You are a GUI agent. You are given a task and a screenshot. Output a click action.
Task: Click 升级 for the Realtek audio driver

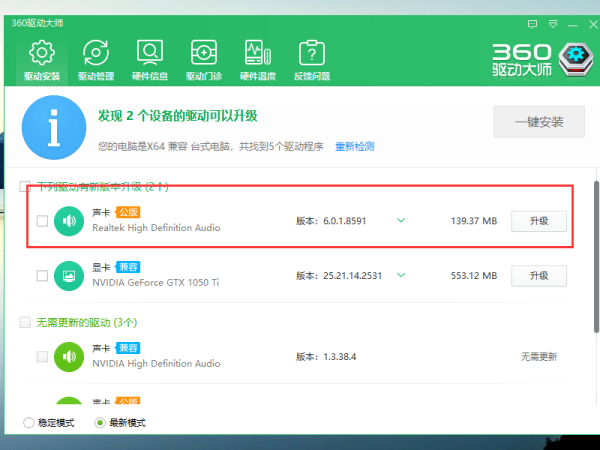539,221
